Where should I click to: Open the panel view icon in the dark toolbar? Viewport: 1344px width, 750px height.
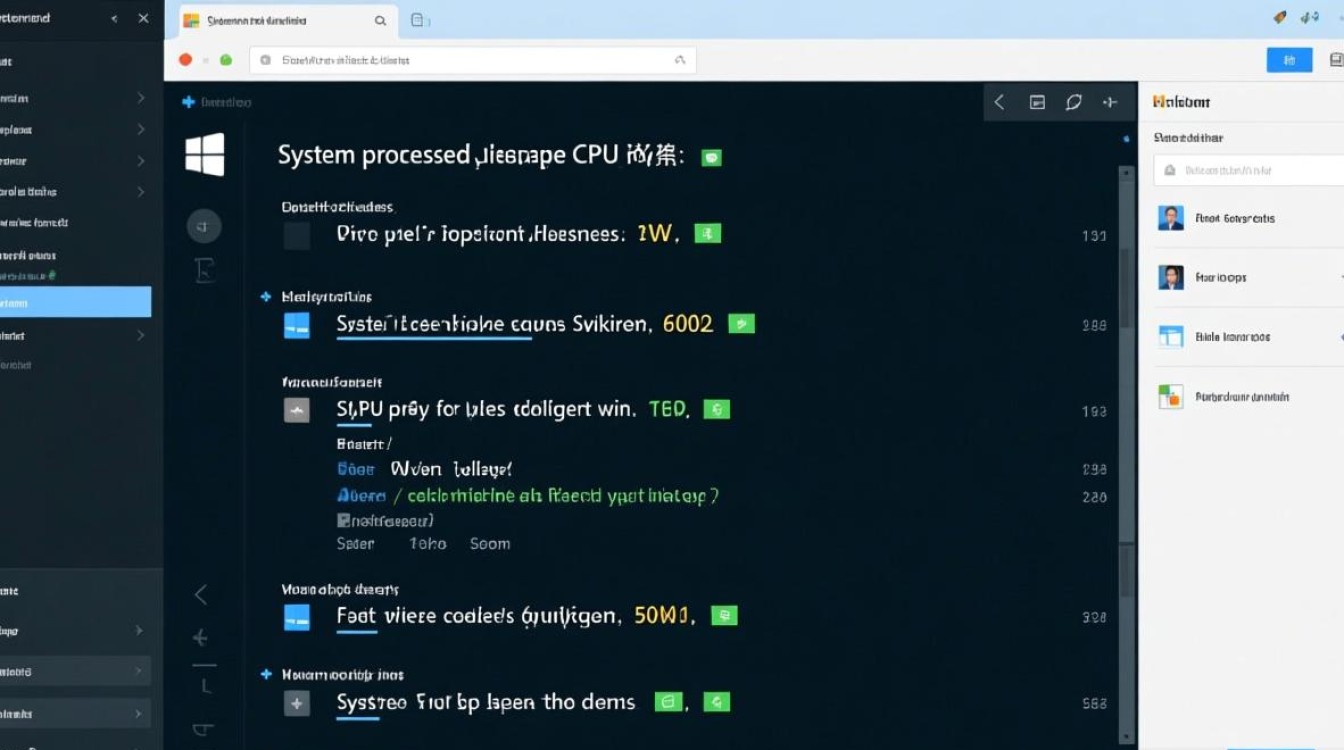pyautogui.click(x=1037, y=101)
